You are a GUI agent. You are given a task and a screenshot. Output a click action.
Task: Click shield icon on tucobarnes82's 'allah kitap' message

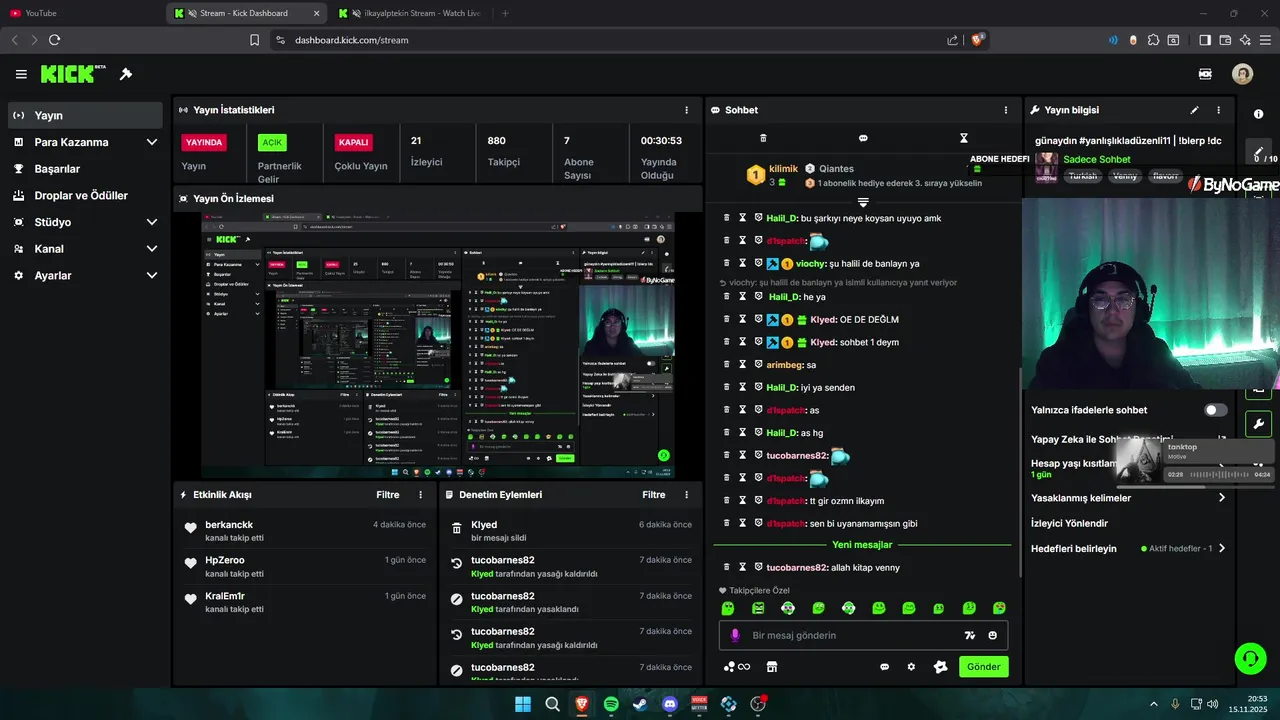(x=758, y=567)
